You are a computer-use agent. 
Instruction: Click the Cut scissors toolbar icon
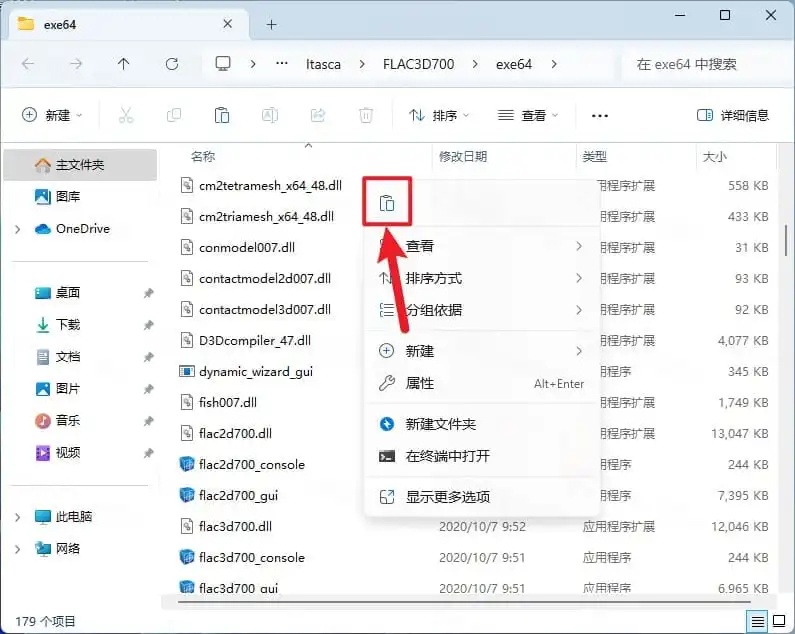click(126, 116)
